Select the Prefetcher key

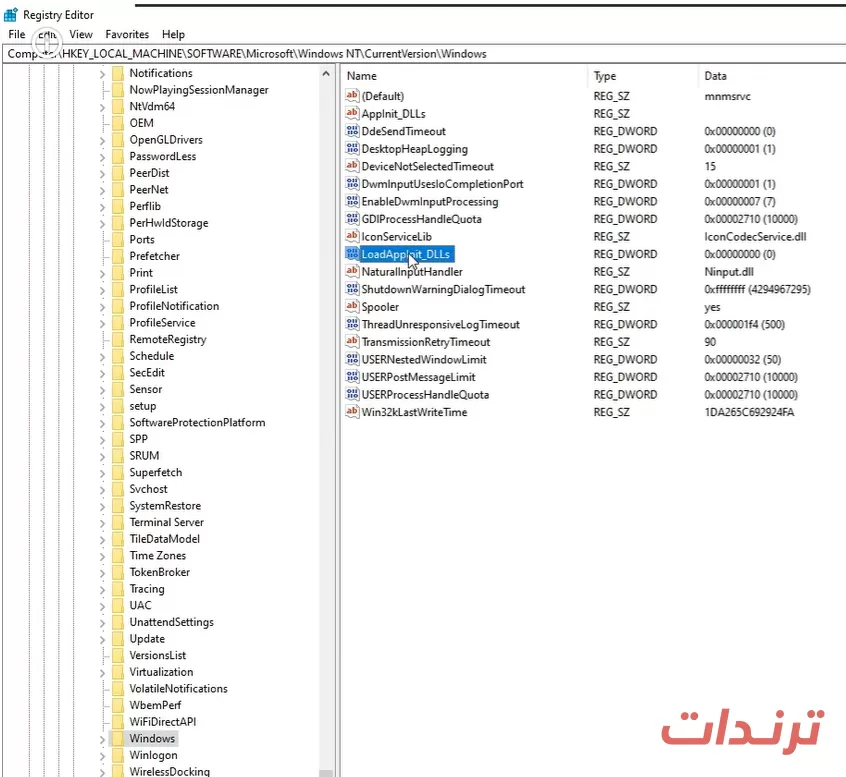154,256
